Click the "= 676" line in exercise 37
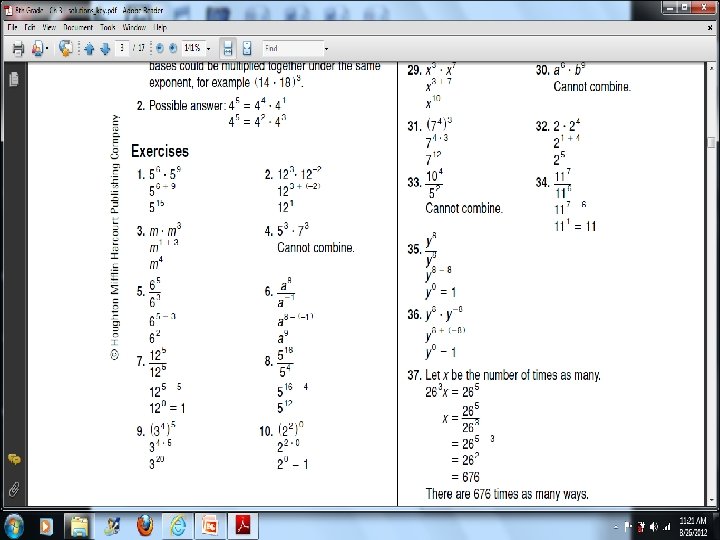 [x=465, y=477]
